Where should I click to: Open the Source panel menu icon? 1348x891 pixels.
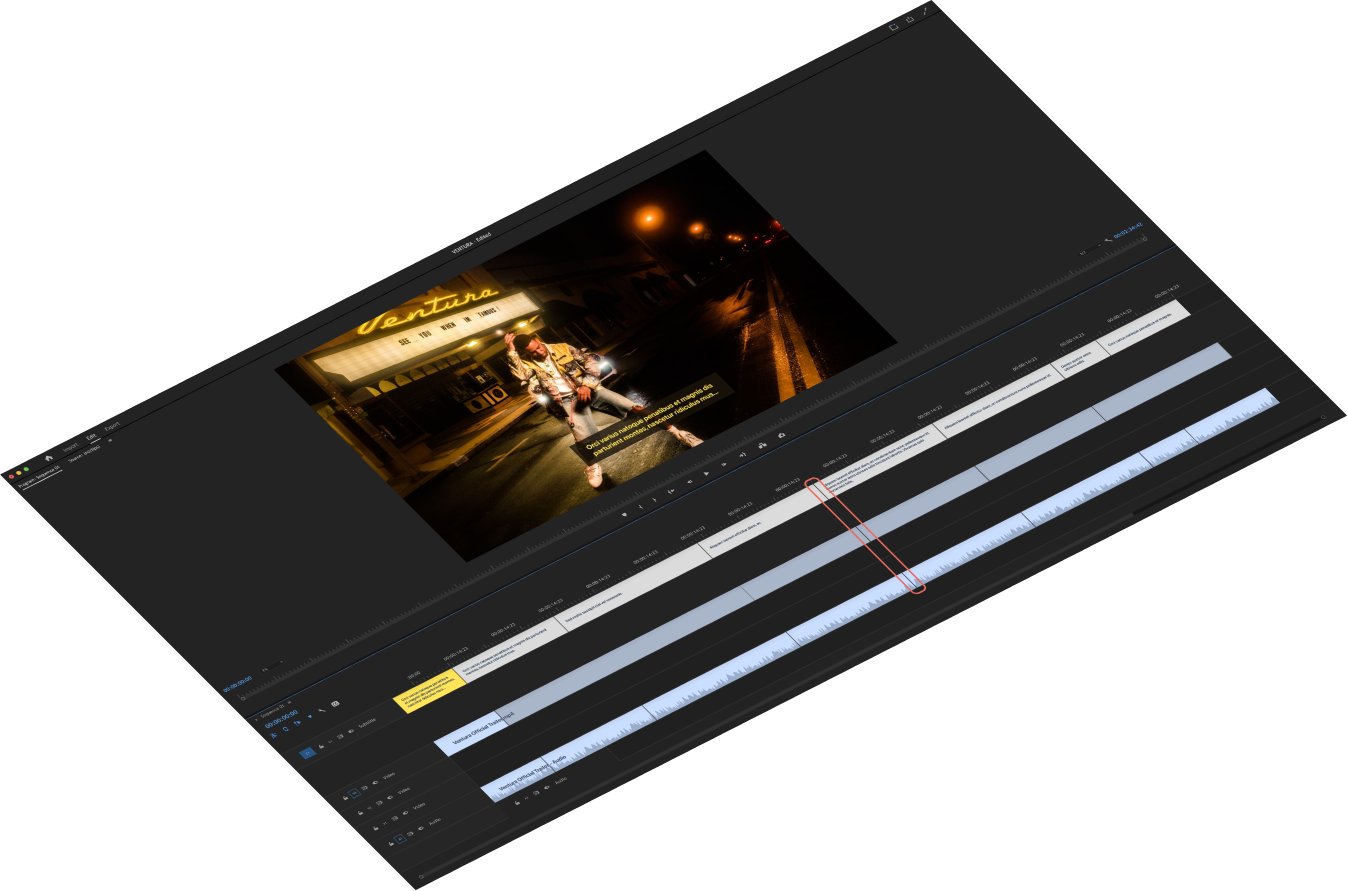[110, 440]
